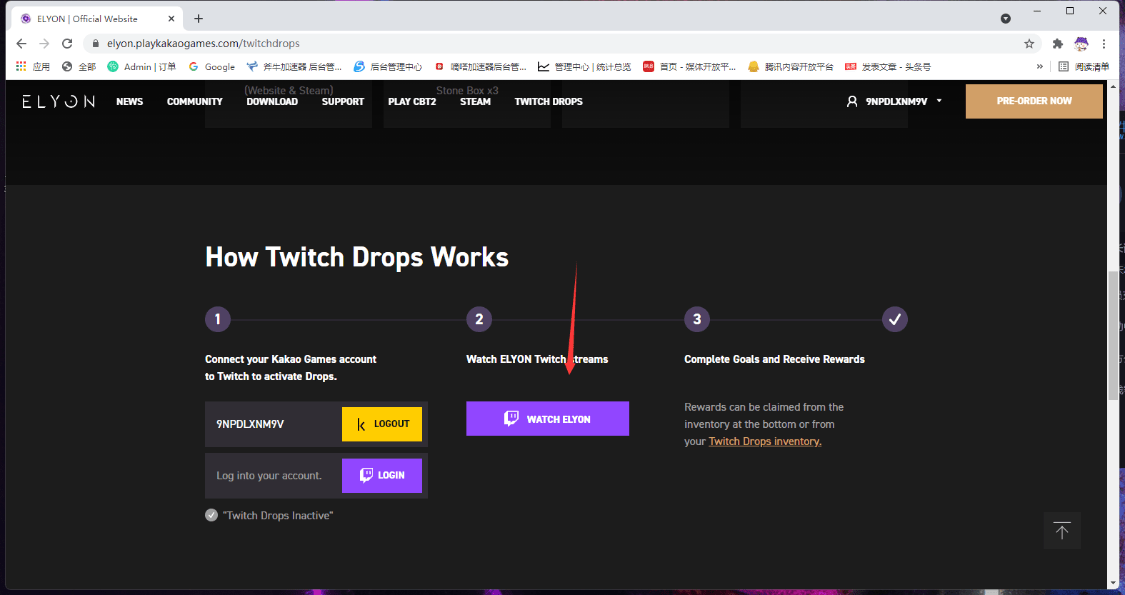This screenshot has width=1125, height=595.
Task: Open the 阅读清单 reading list
Action: tap(1084, 67)
